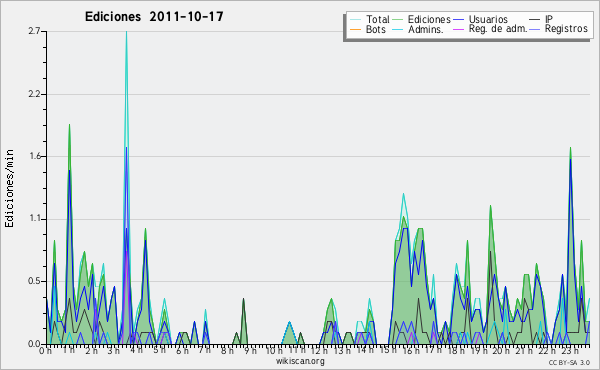
Task: Click the 8 h x-axis label
Action: [x=227, y=351]
